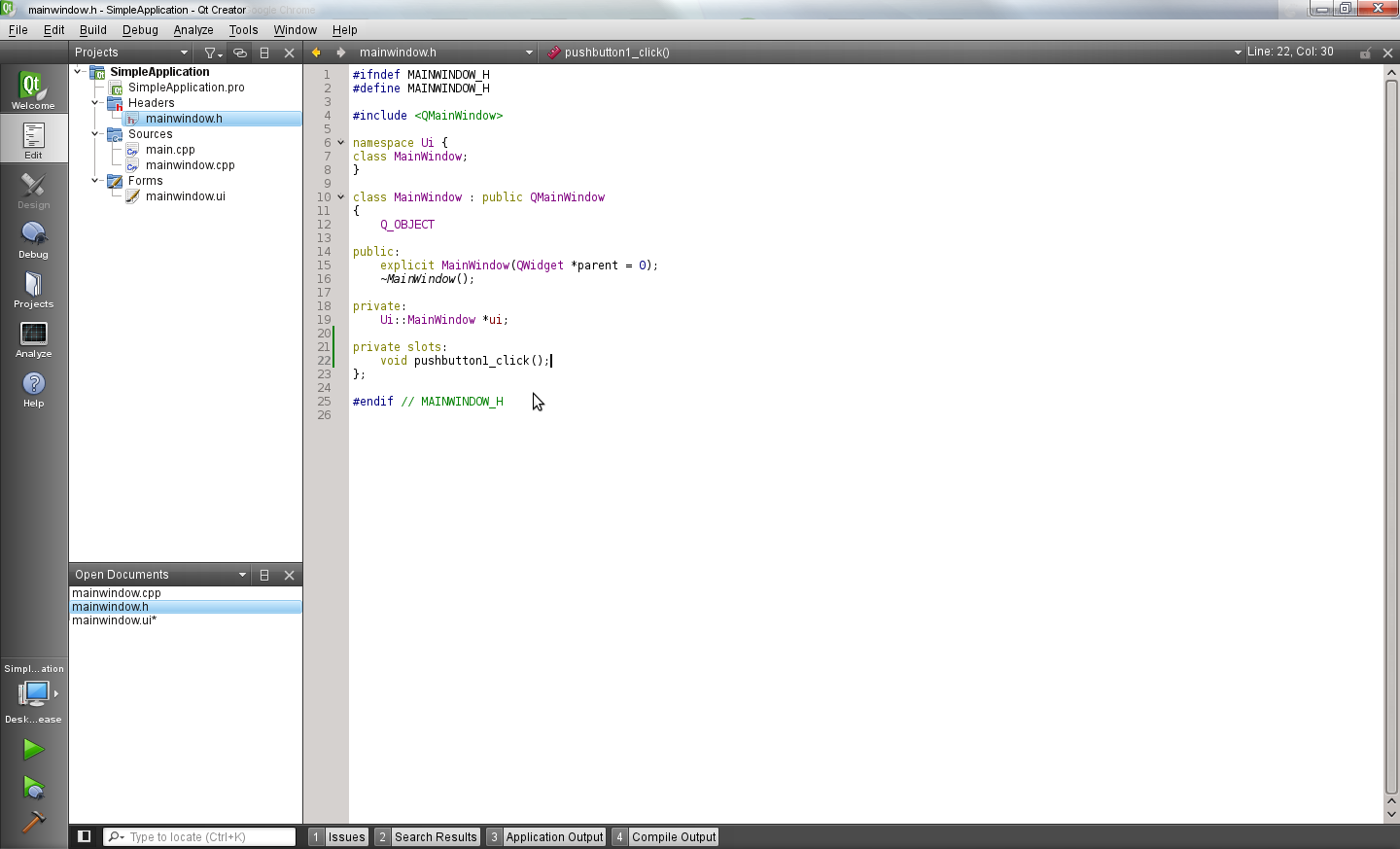Open the Help mode
The width and height of the screenshot is (1400, 849).
coord(33,387)
